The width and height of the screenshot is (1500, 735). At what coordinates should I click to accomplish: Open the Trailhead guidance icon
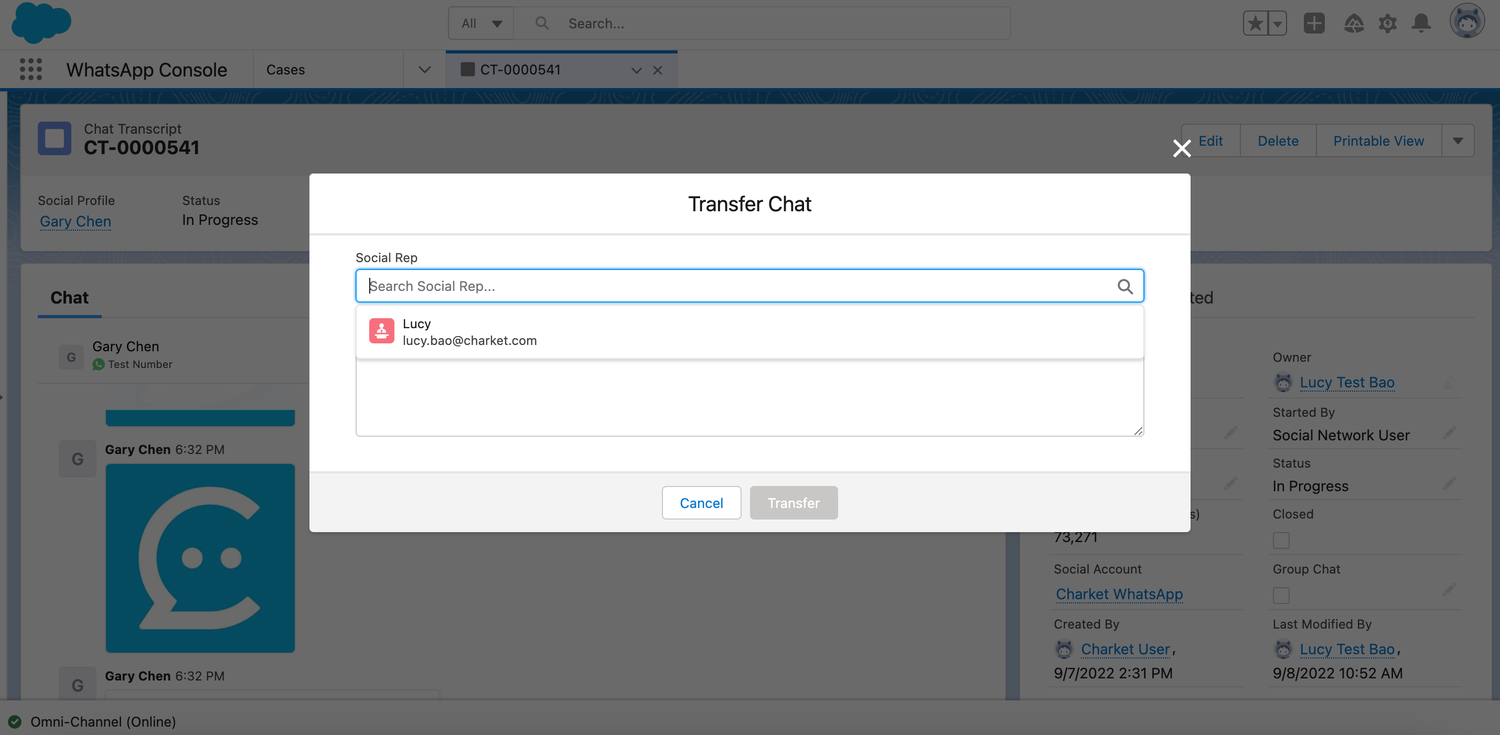[1353, 23]
